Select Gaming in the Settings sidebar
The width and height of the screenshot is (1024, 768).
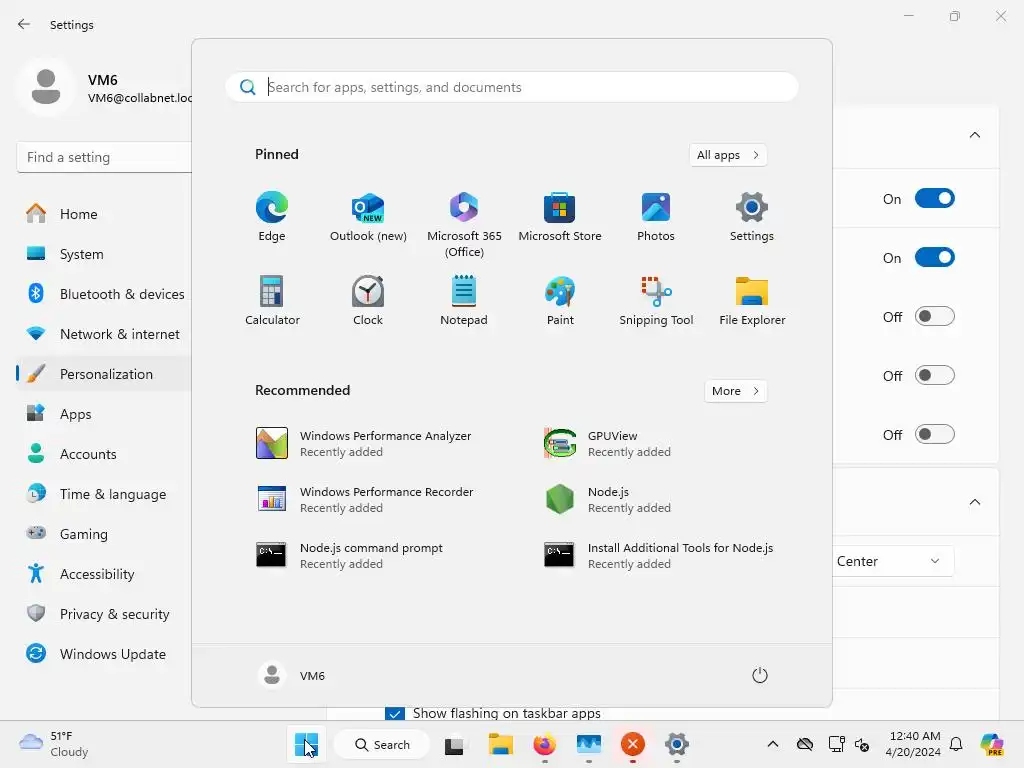(104, 534)
